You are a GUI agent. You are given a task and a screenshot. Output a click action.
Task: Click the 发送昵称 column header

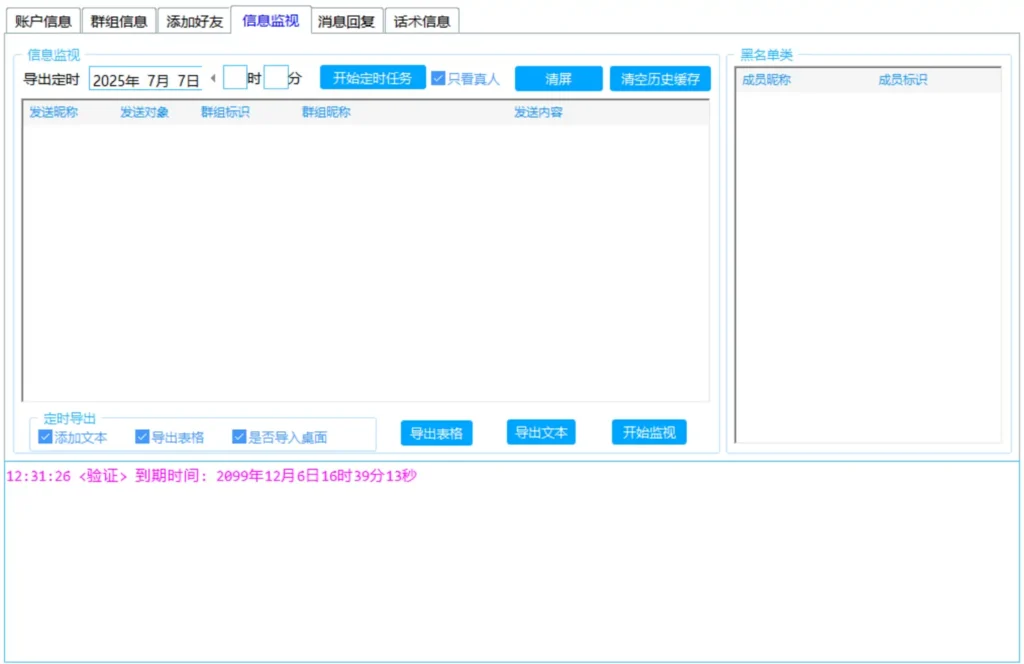(x=54, y=112)
